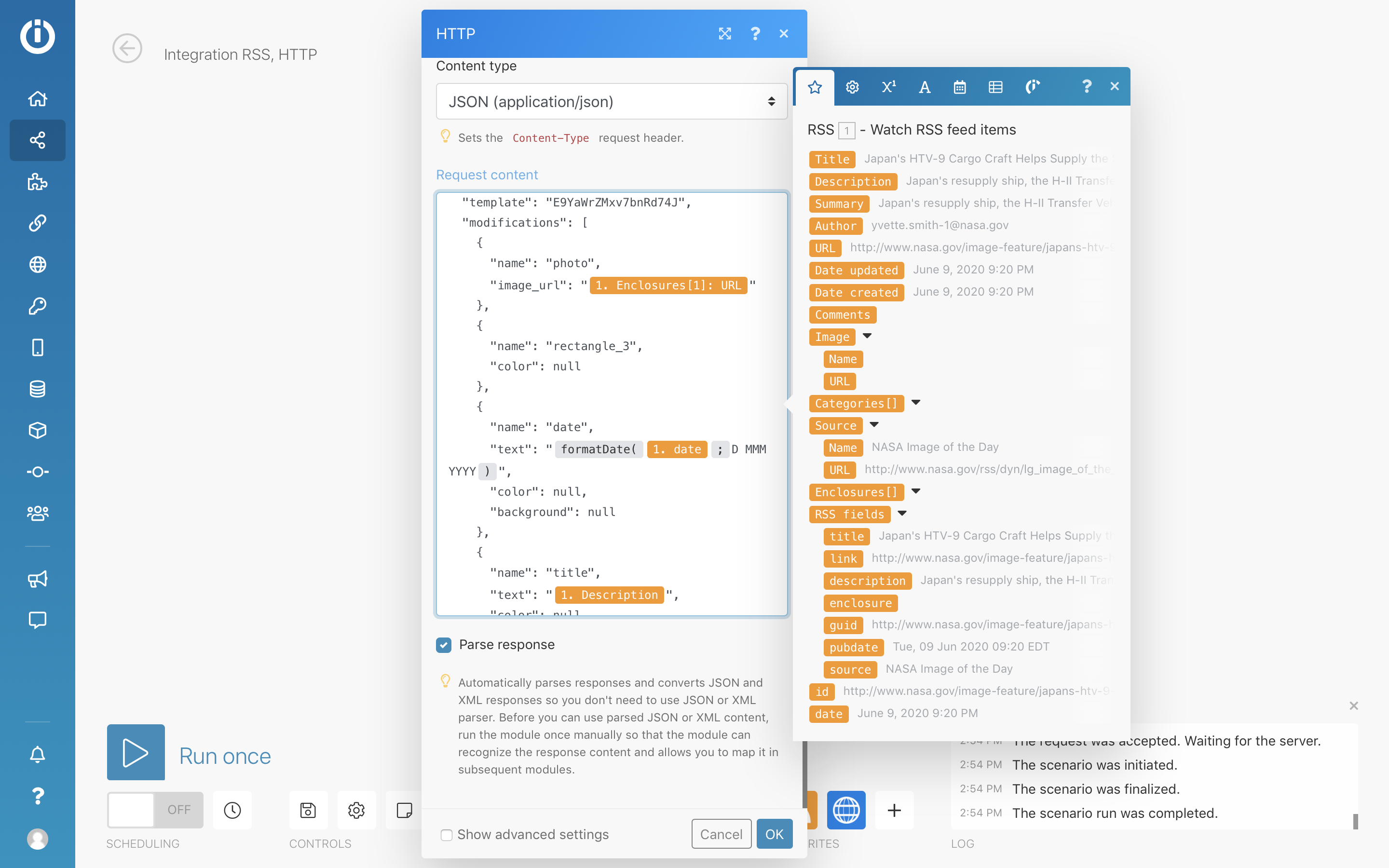This screenshot has width=1389, height=868.
Task: Open the notes icon in controls
Action: pos(404,810)
